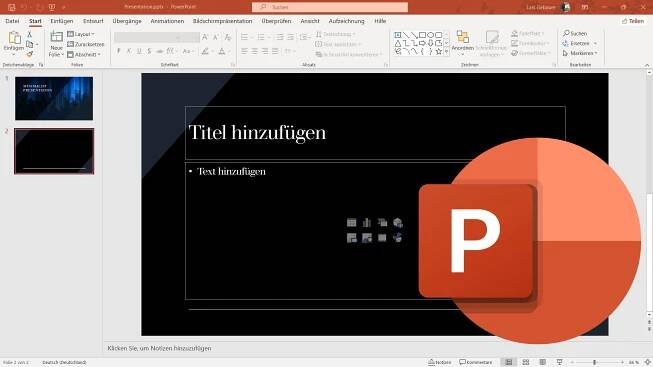Open the font name combo box

pyautogui.click(x=148, y=37)
